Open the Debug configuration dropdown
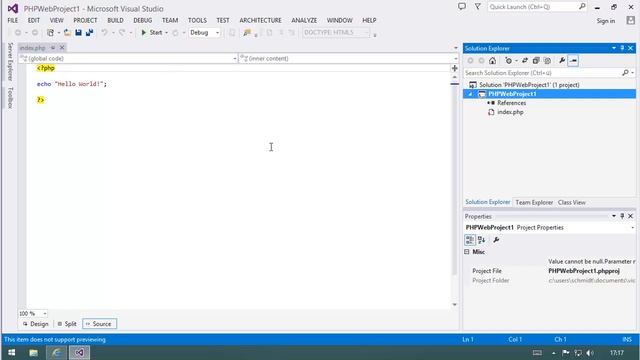 point(205,33)
